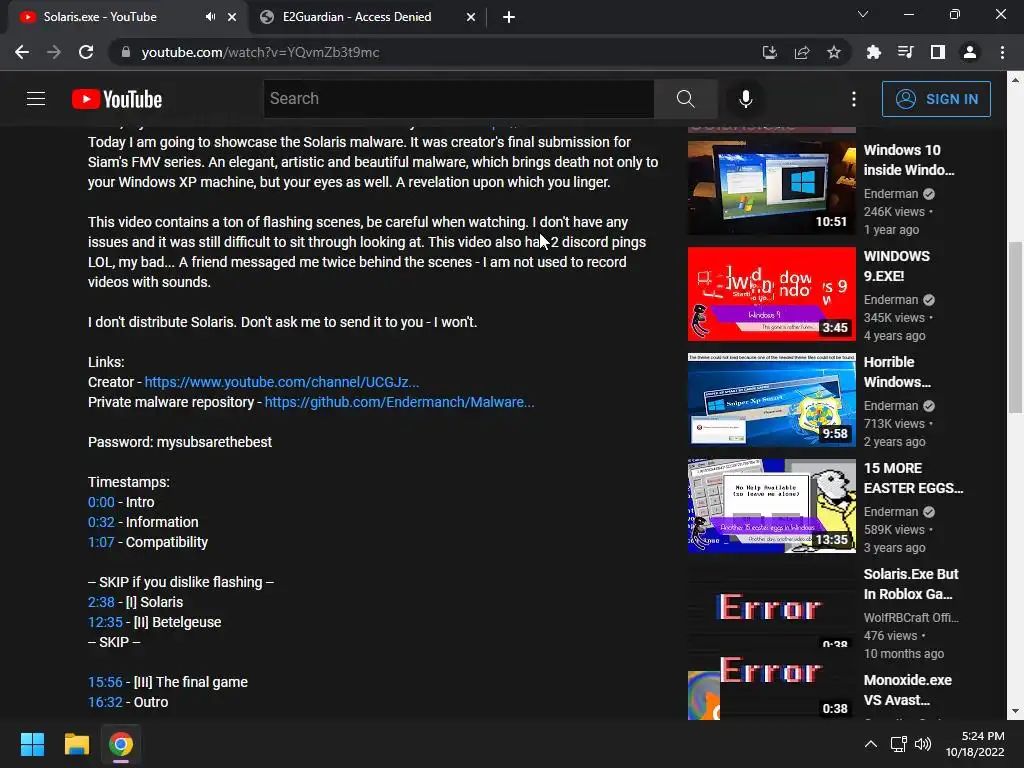Open the tab search dropdown chevron
1024x768 pixels.
863,14
